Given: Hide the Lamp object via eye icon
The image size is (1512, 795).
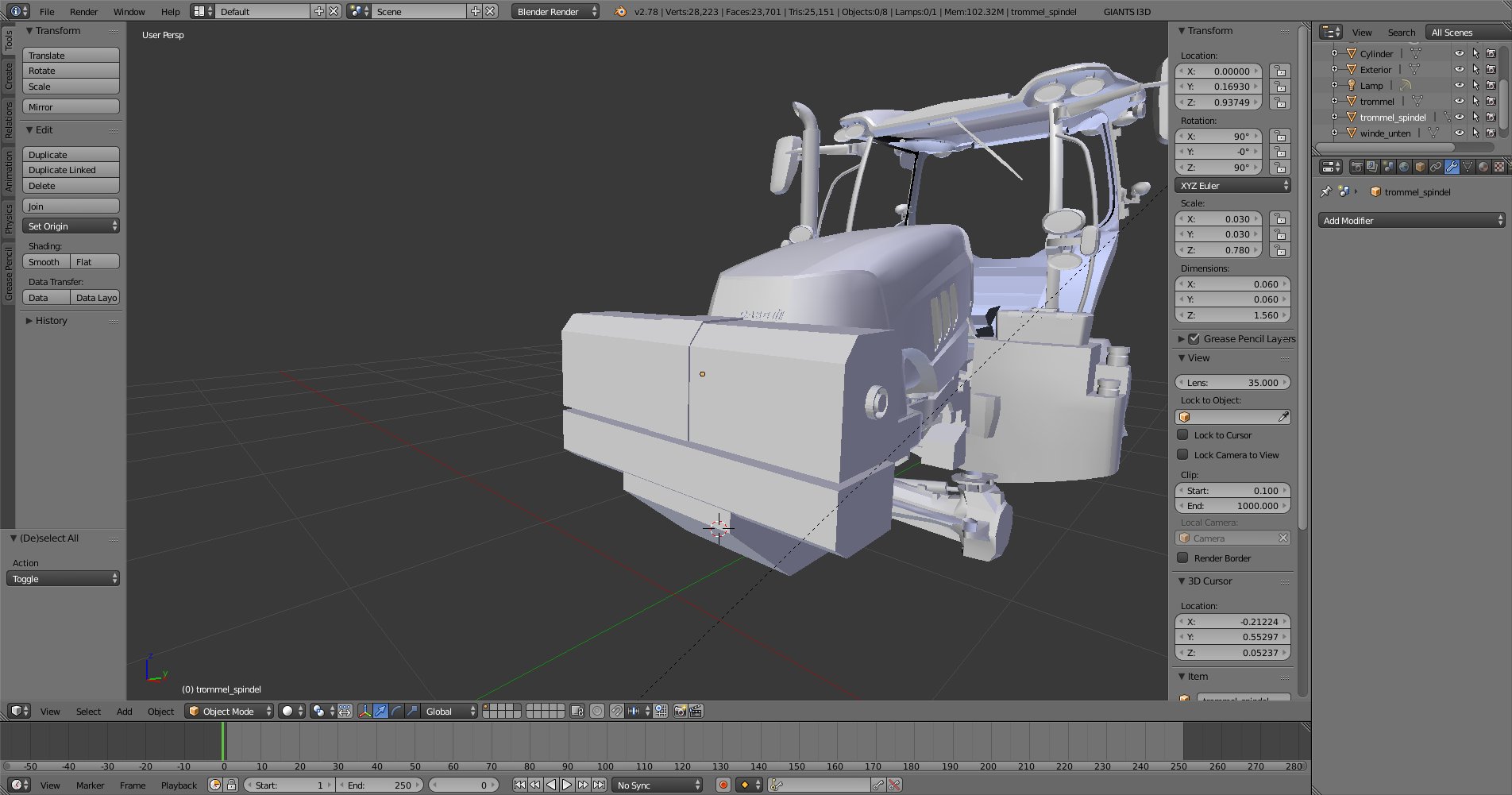Looking at the screenshot, I should (x=1459, y=85).
